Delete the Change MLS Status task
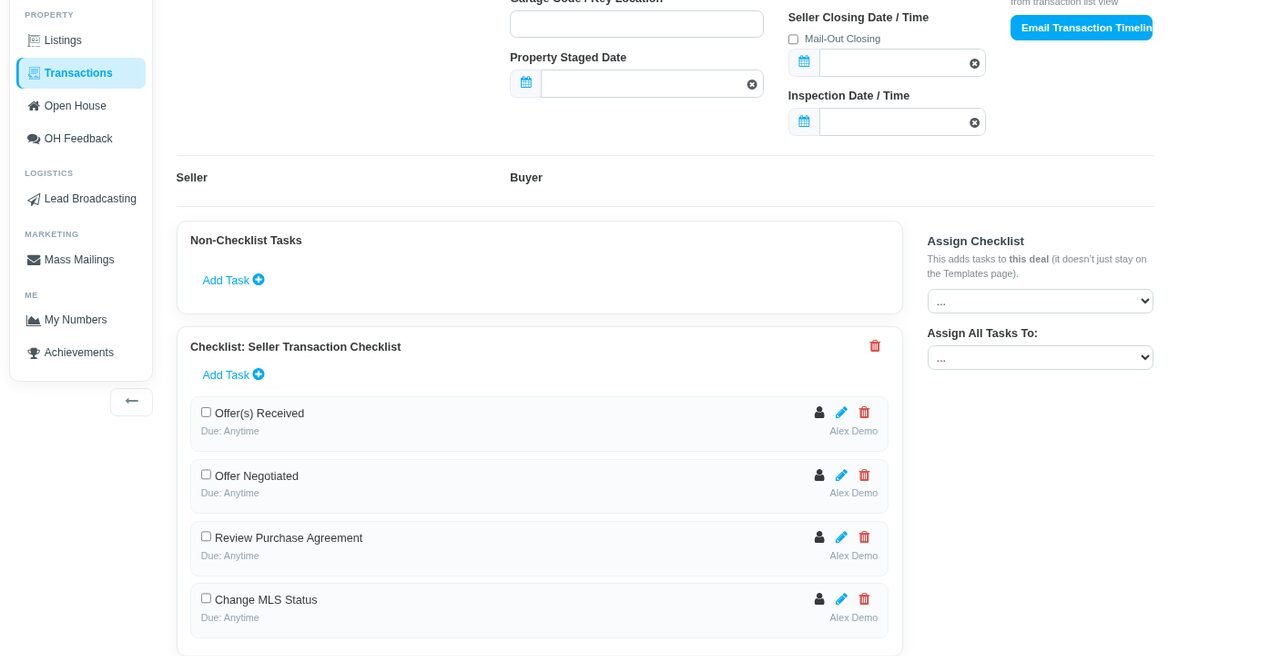The width and height of the screenshot is (1280, 656). tap(864, 599)
